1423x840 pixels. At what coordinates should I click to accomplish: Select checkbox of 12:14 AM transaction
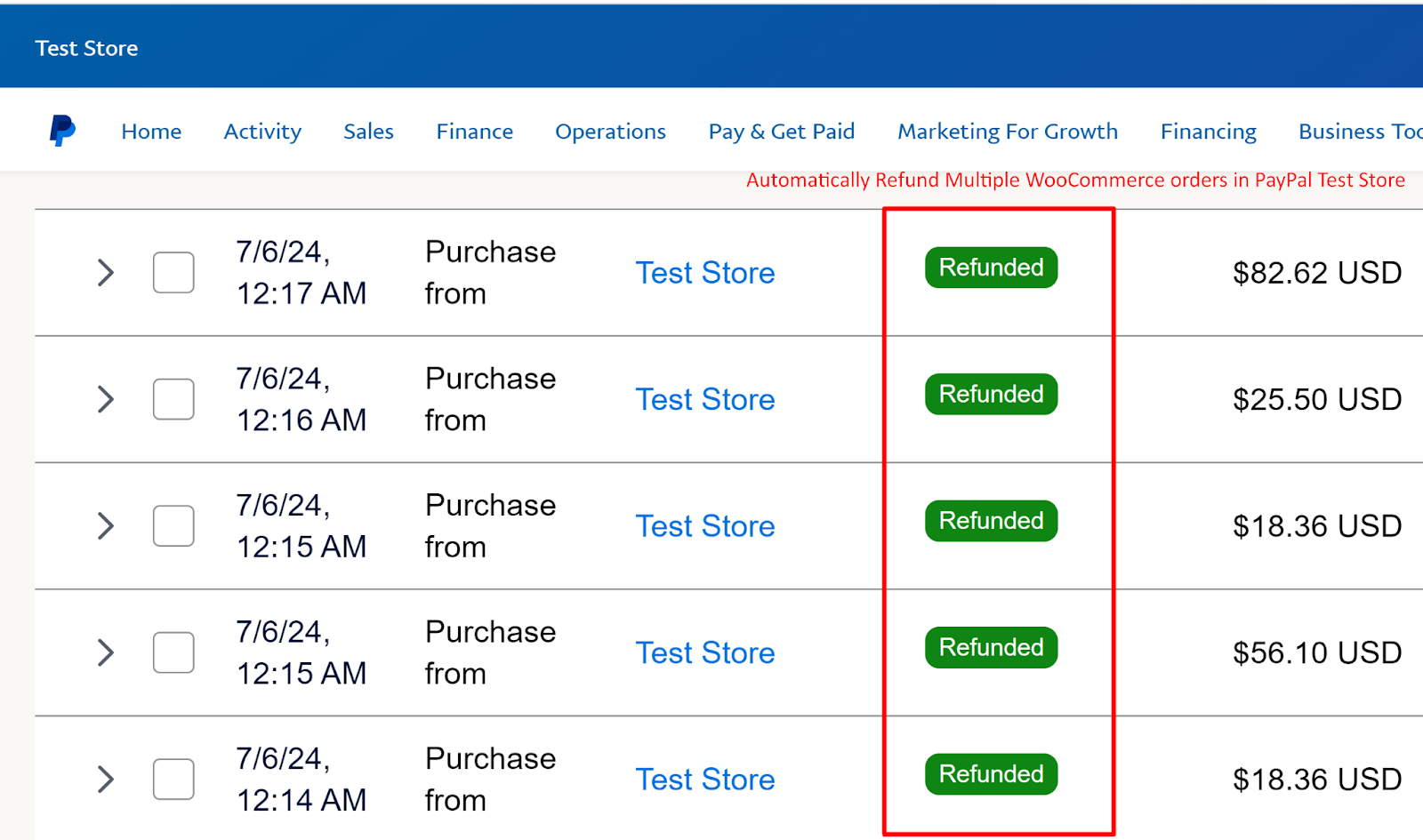coord(173,779)
